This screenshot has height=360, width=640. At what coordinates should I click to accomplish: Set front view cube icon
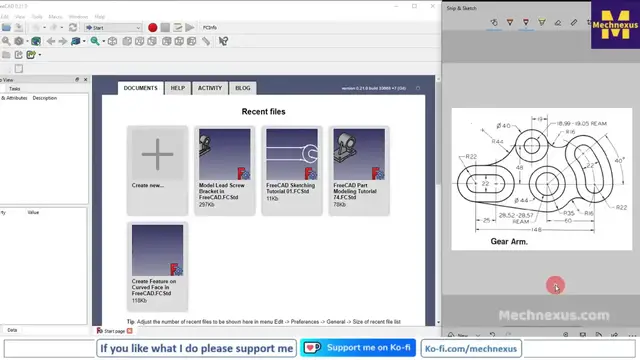coord(127,41)
